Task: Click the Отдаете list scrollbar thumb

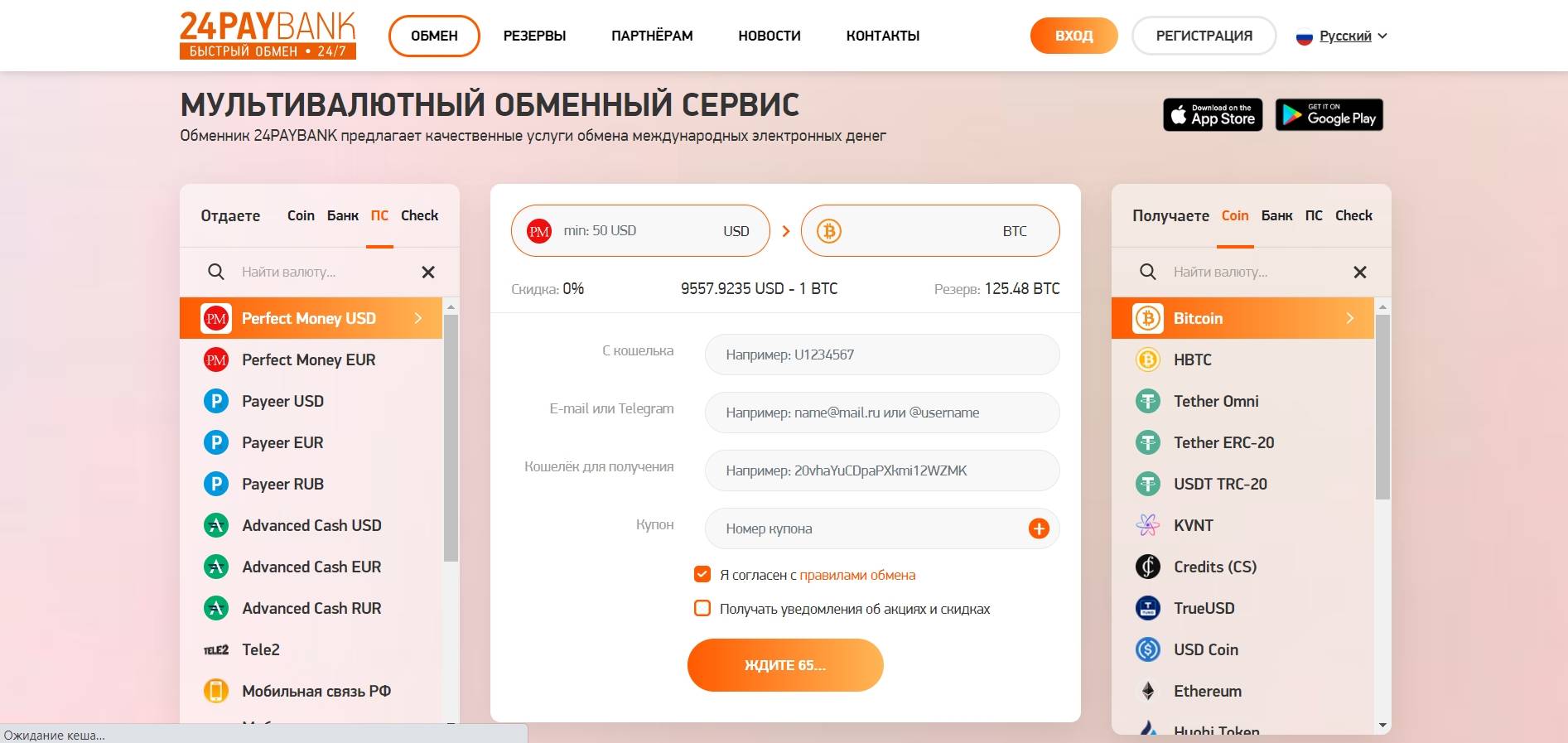Action: pyautogui.click(x=451, y=437)
